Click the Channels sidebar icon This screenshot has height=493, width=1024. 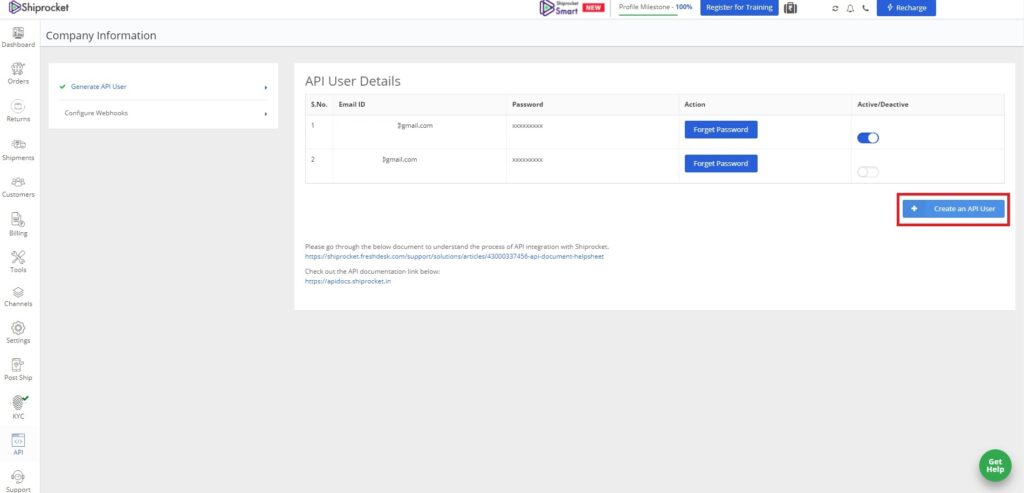(18, 292)
